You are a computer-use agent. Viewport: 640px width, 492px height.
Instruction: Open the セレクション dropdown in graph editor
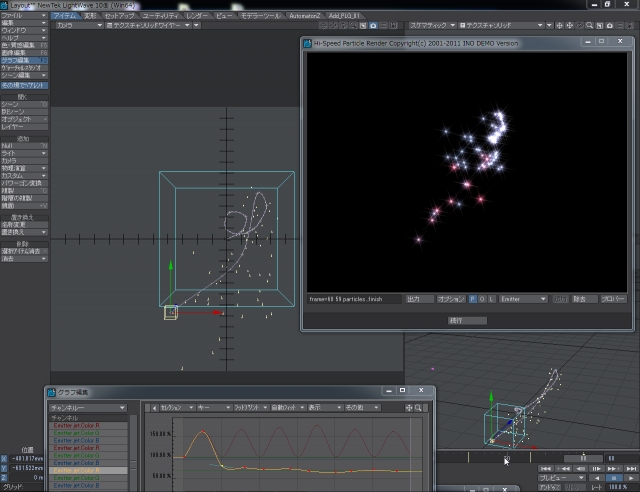tap(176, 408)
